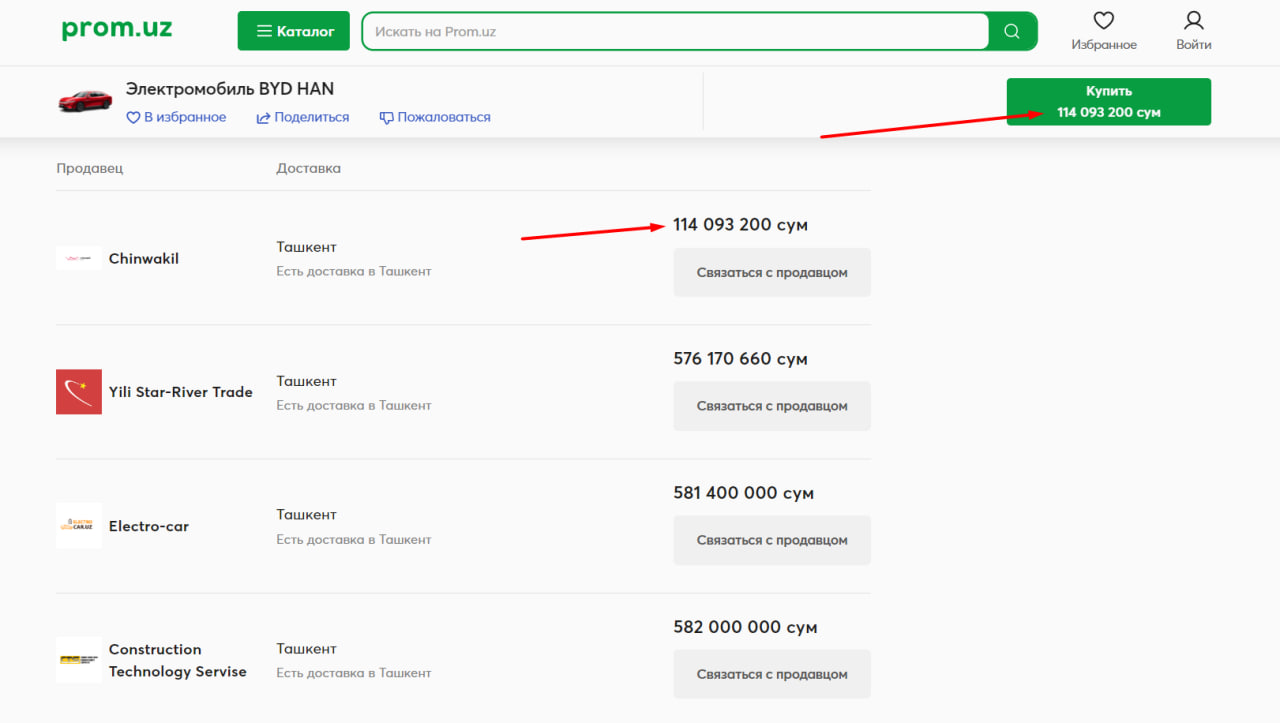
Task: Click the Electro-car seller logo
Action: pos(79,526)
